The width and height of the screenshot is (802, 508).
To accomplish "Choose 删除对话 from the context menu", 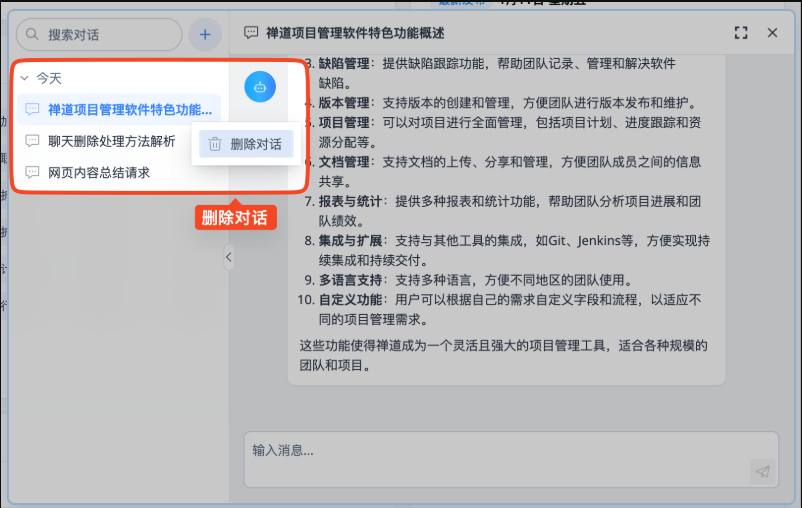I will (246, 144).
